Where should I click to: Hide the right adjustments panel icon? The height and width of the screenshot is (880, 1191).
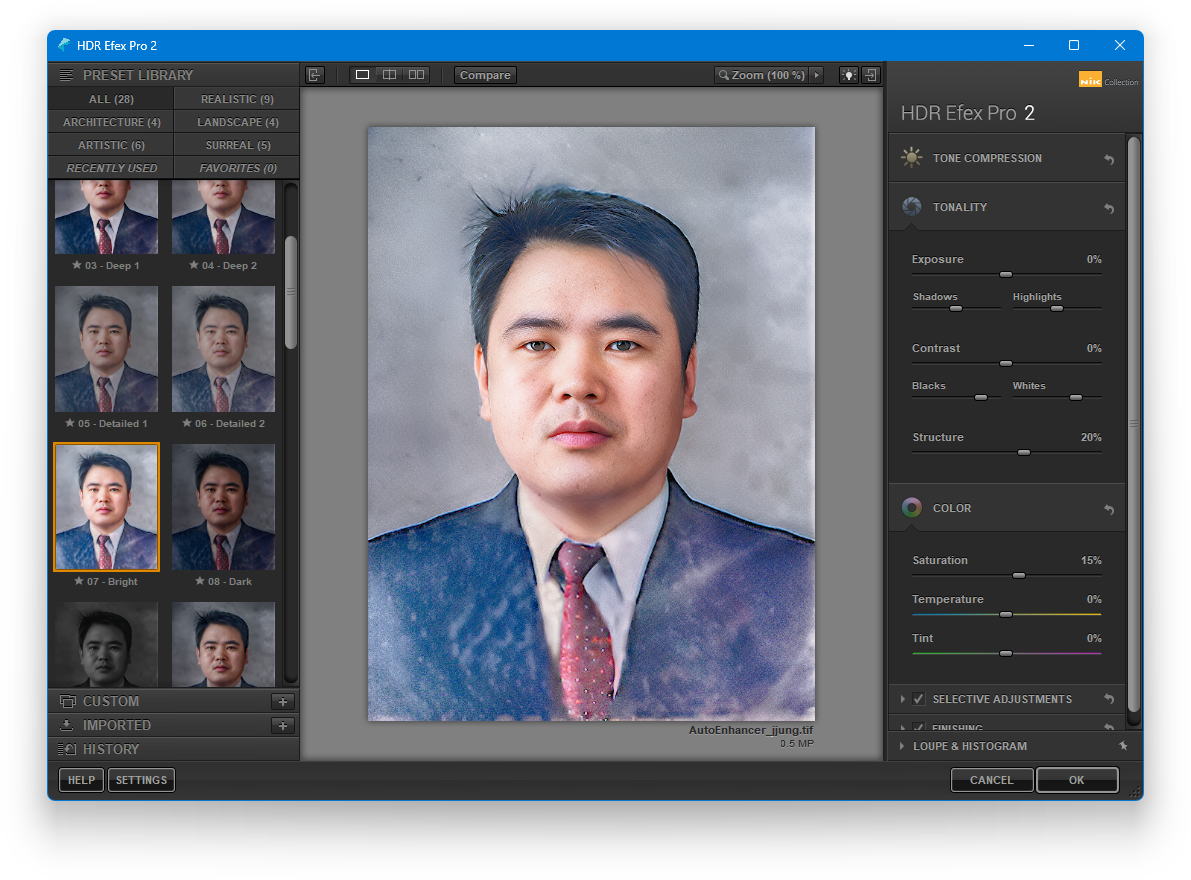coord(870,75)
